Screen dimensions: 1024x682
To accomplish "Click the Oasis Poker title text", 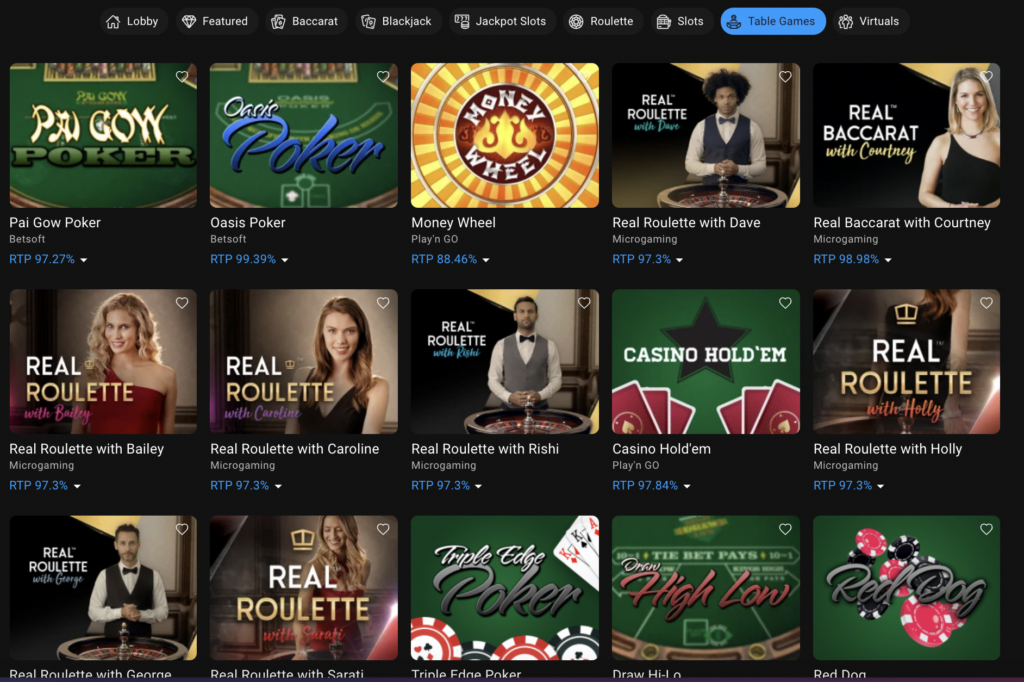I will [x=248, y=223].
